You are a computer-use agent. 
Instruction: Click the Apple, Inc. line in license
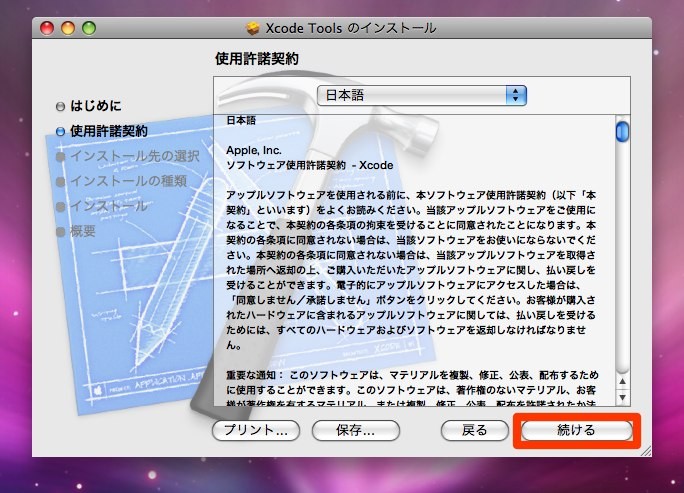tap(254, 151)
